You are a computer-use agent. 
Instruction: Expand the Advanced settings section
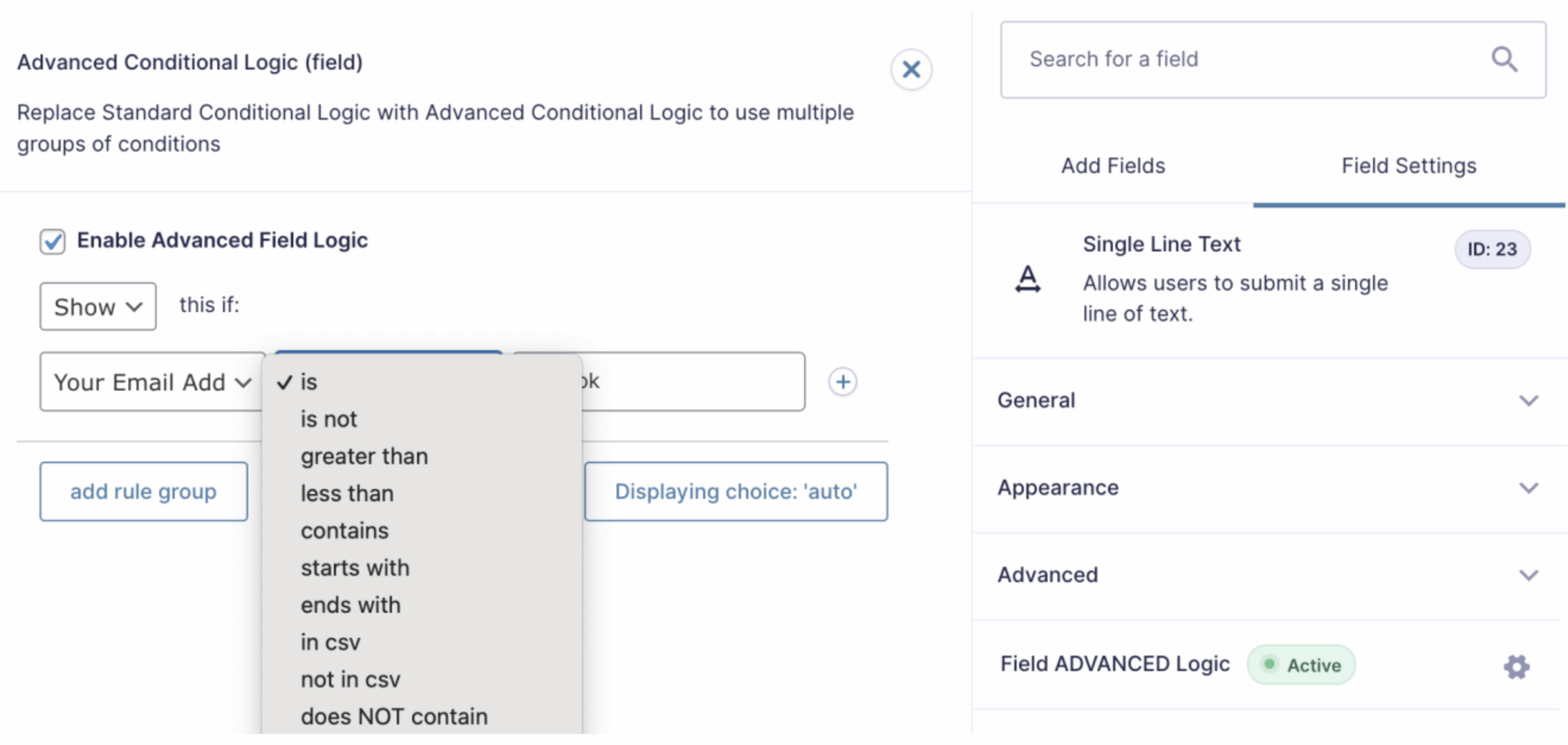pyautogui.click(x=1265, y=575)
